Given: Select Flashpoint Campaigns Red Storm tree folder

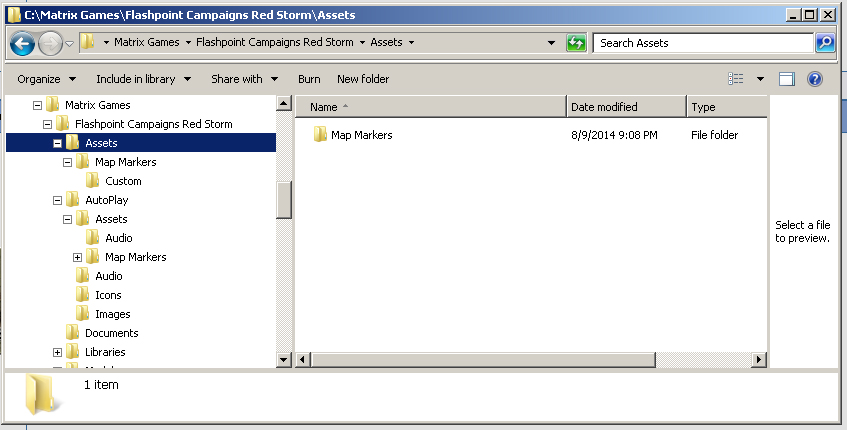Looking at the screenshot, I should click(153, 124).
